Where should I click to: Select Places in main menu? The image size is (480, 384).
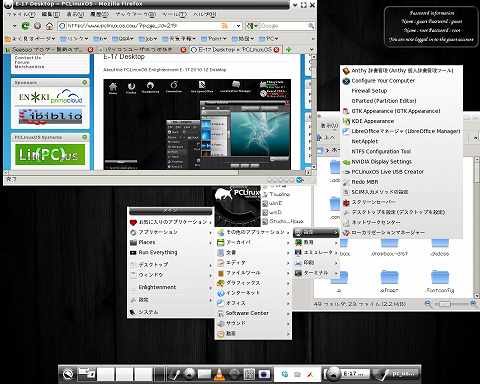point(170,242)
